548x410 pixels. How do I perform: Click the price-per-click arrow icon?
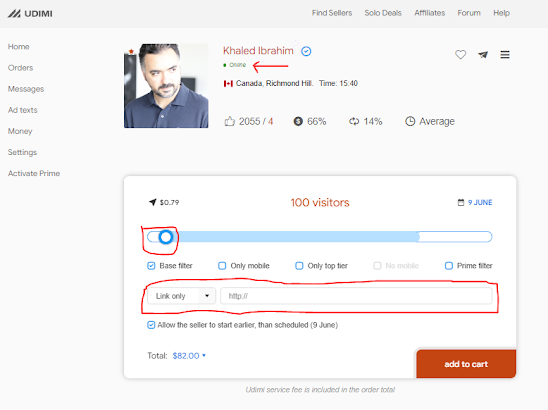point(152,202)
